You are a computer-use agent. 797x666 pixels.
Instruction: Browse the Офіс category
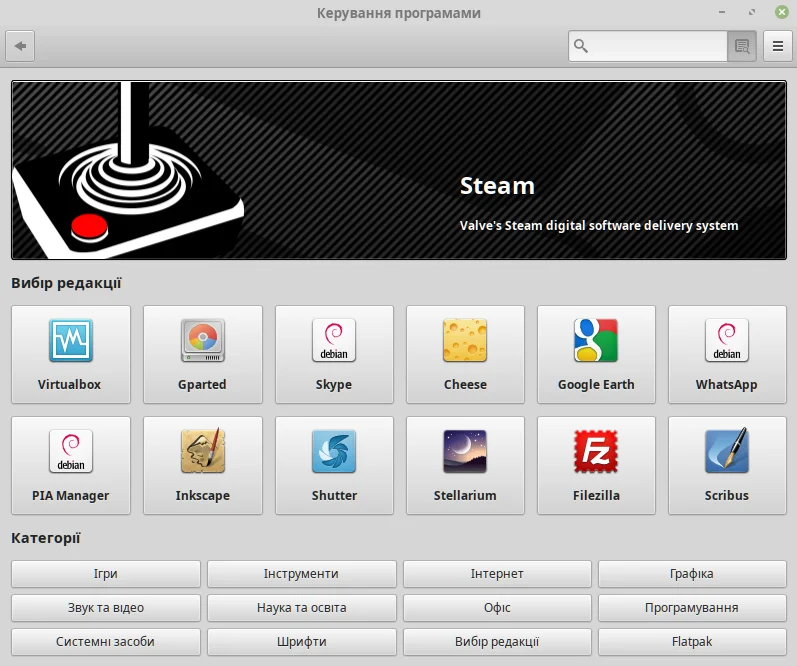pyautogui.click(x=497, y=608)
